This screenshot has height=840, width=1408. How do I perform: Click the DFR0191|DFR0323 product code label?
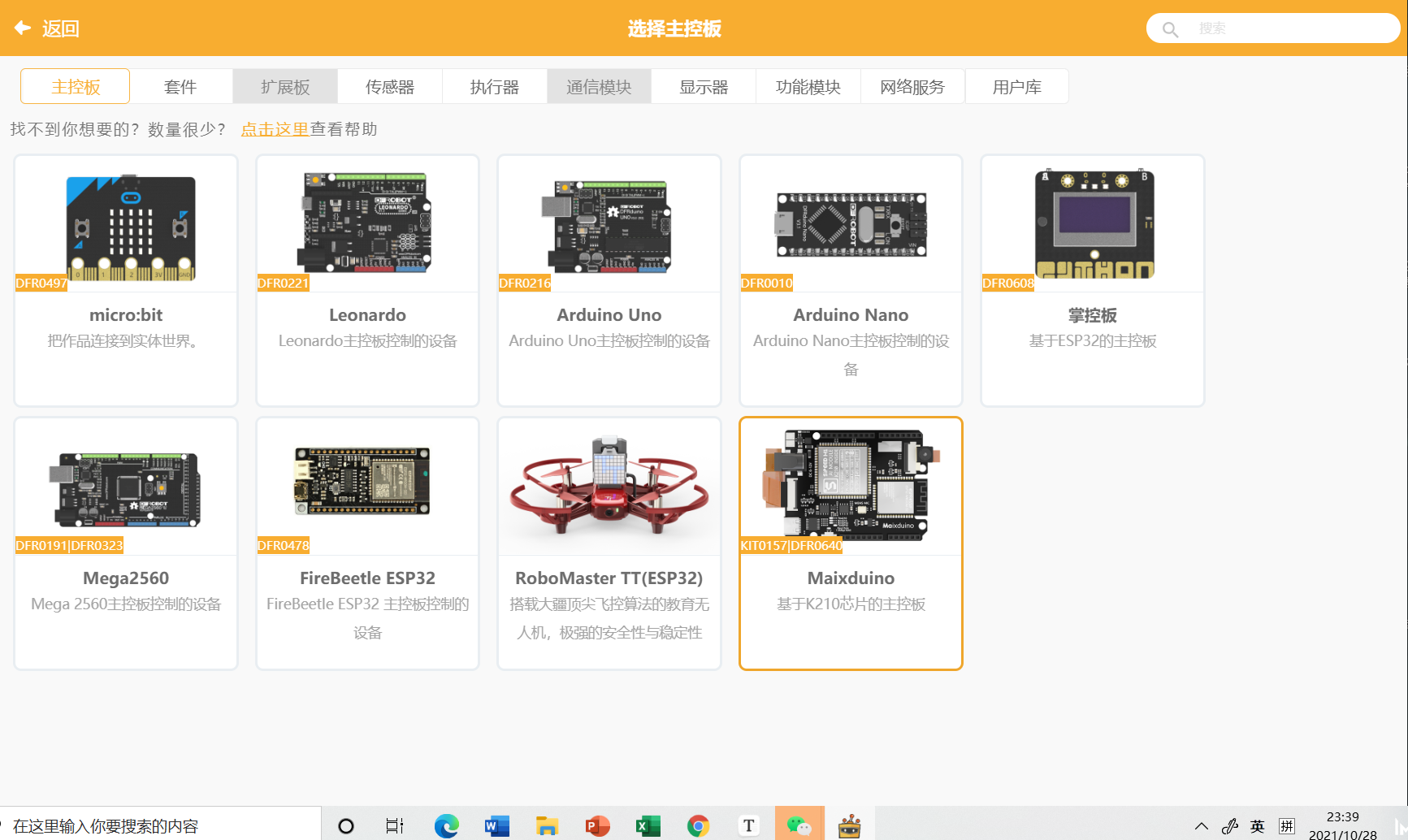(70, 546)
